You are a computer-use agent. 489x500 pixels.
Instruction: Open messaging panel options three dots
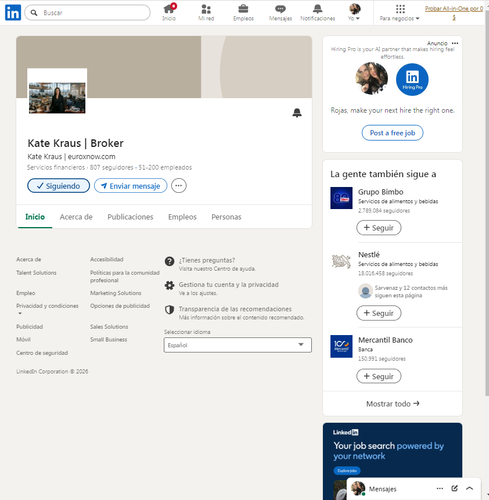click(440, 488)
